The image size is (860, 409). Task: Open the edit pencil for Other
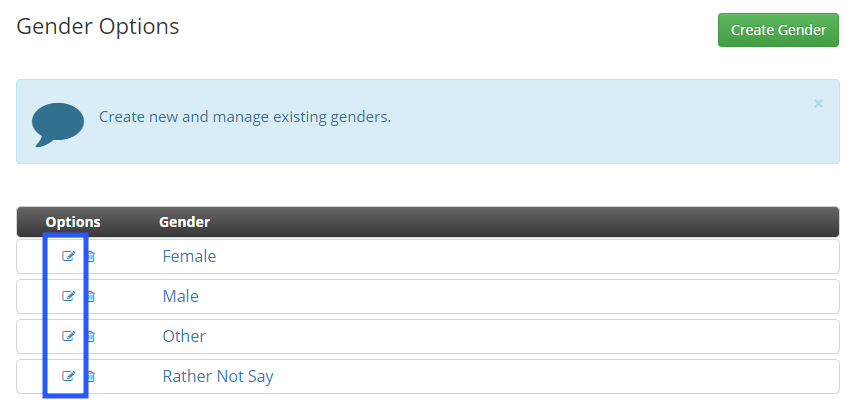68,336
